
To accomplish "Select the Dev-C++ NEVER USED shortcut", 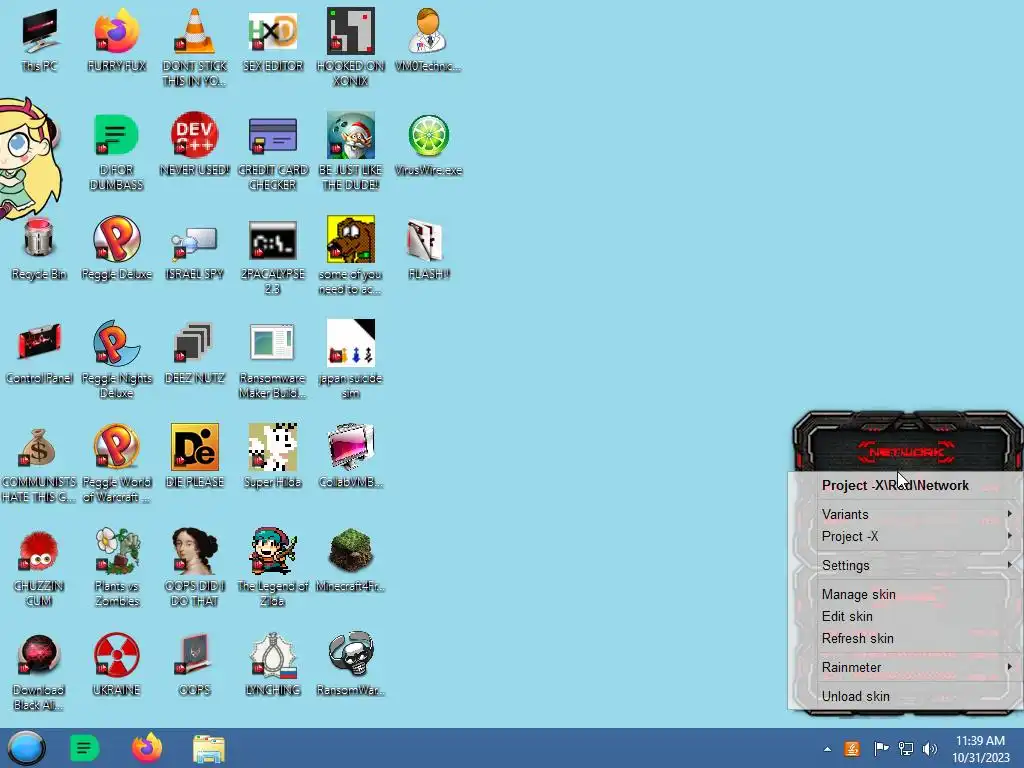I will [195, 145].
